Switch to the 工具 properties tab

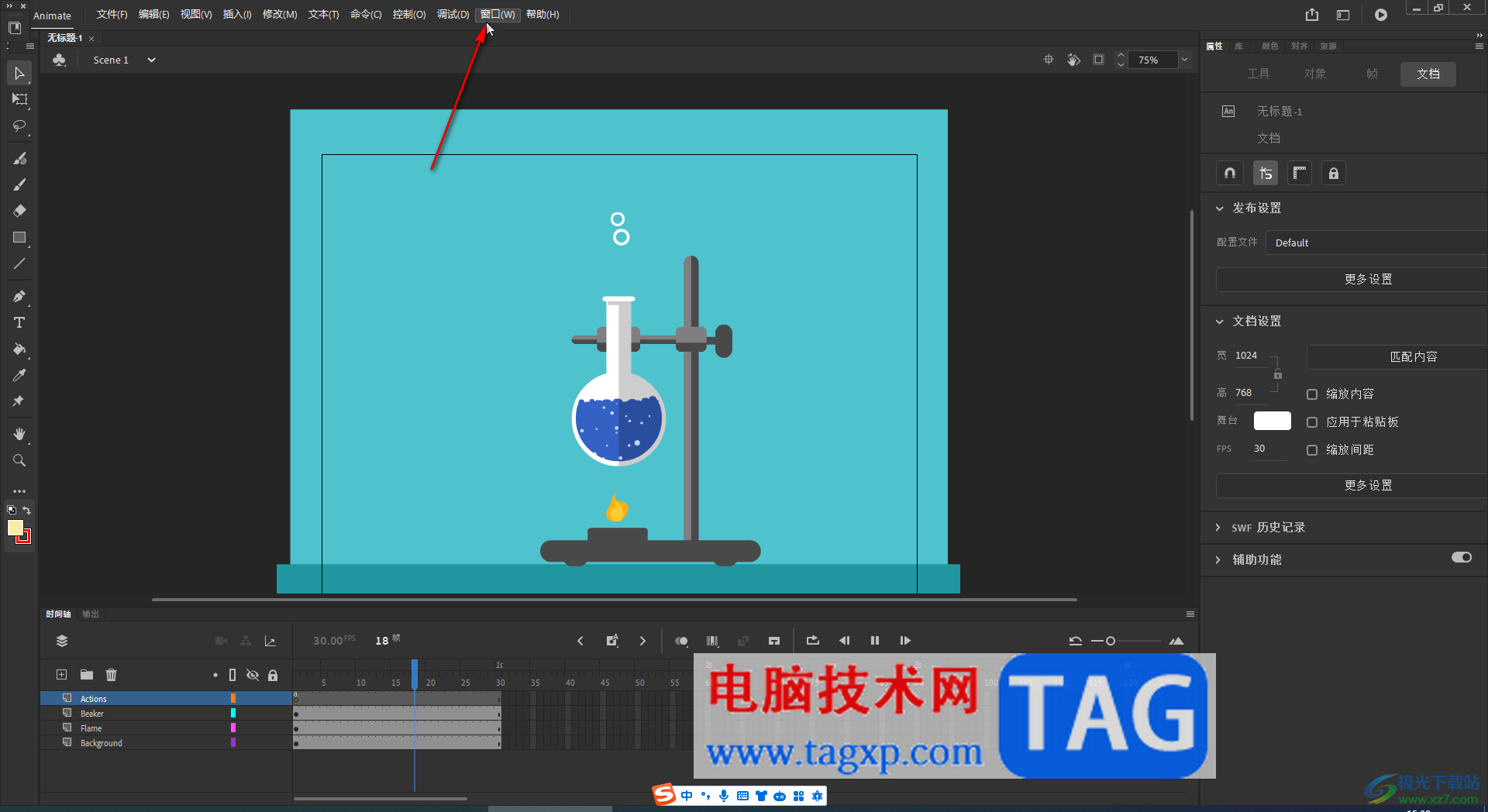(1259, 74)
